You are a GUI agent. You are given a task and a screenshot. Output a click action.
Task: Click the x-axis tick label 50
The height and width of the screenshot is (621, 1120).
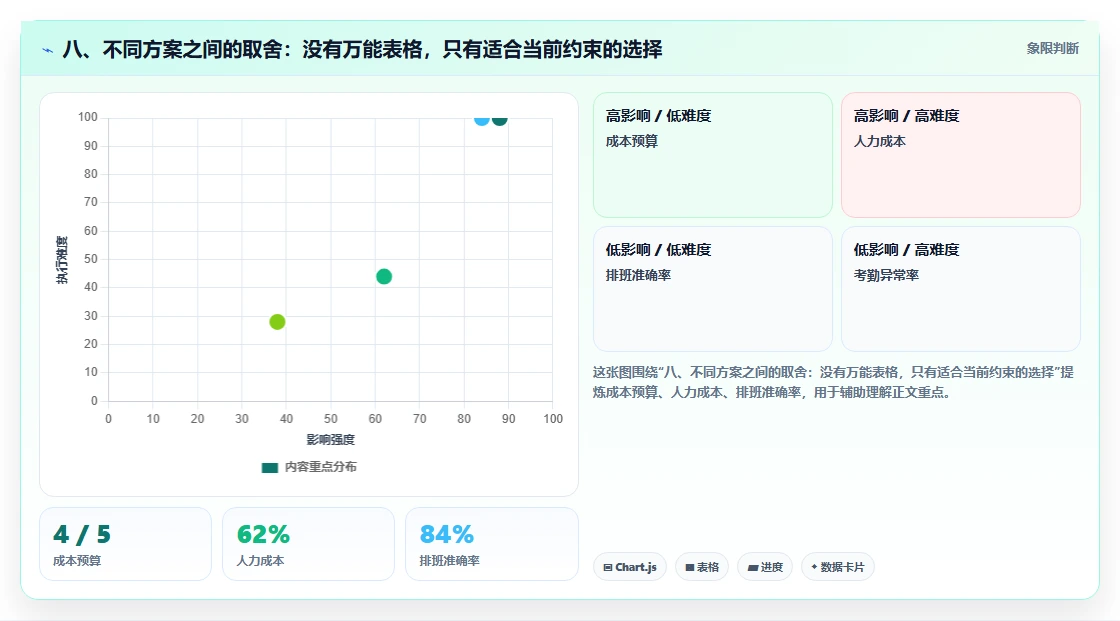331,419
